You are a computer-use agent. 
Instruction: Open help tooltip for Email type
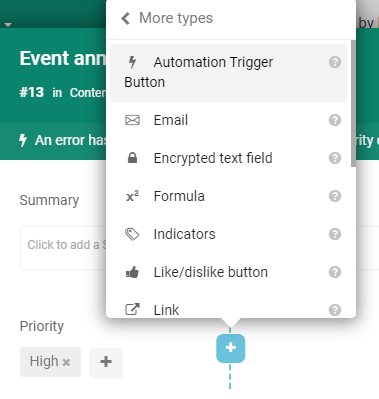pyautogui.click(x=335, y=120)
